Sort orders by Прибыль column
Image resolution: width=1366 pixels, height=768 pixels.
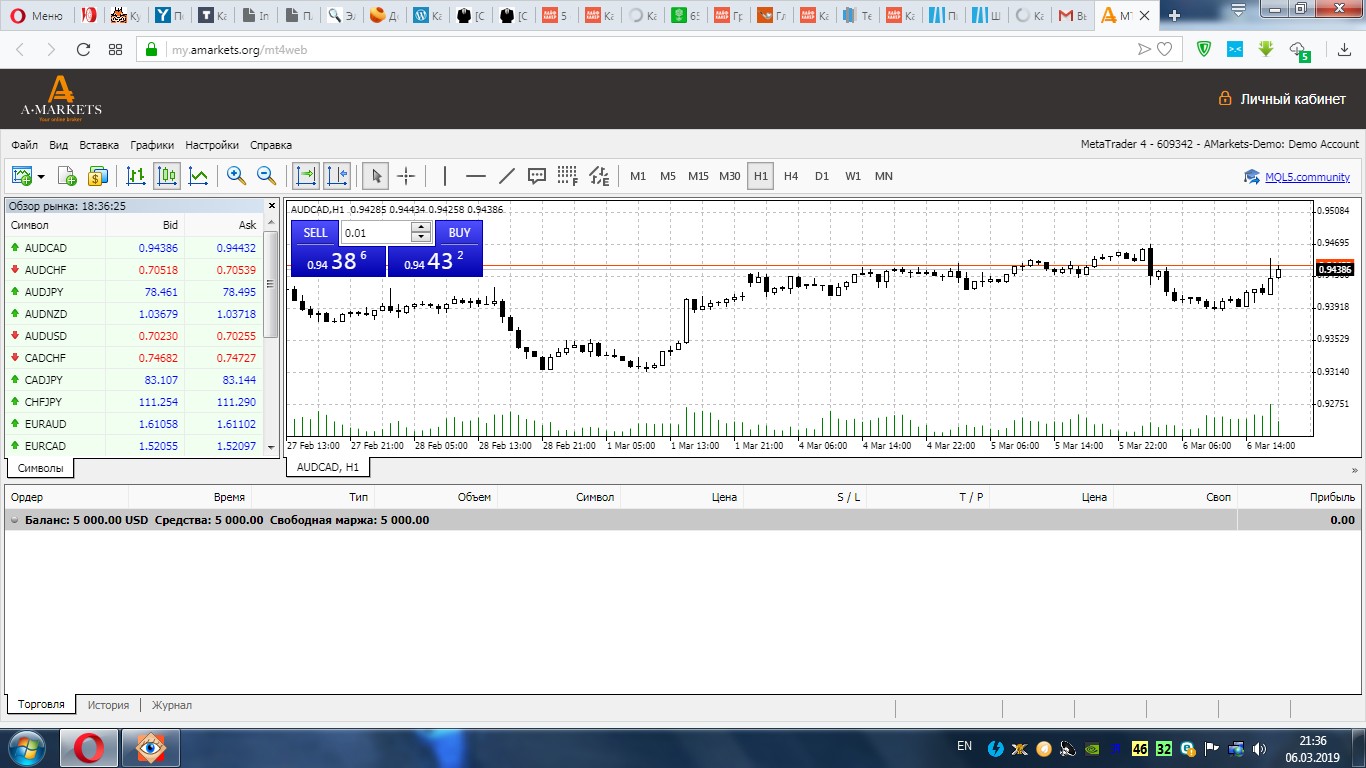click(1332, 497)
